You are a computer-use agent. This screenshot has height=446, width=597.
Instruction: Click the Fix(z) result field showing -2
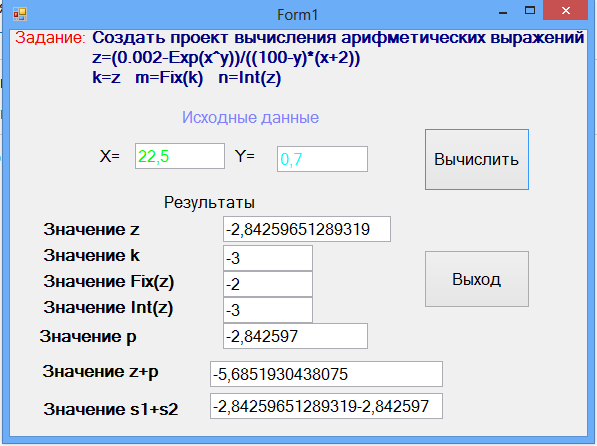(x=268, y=284)
